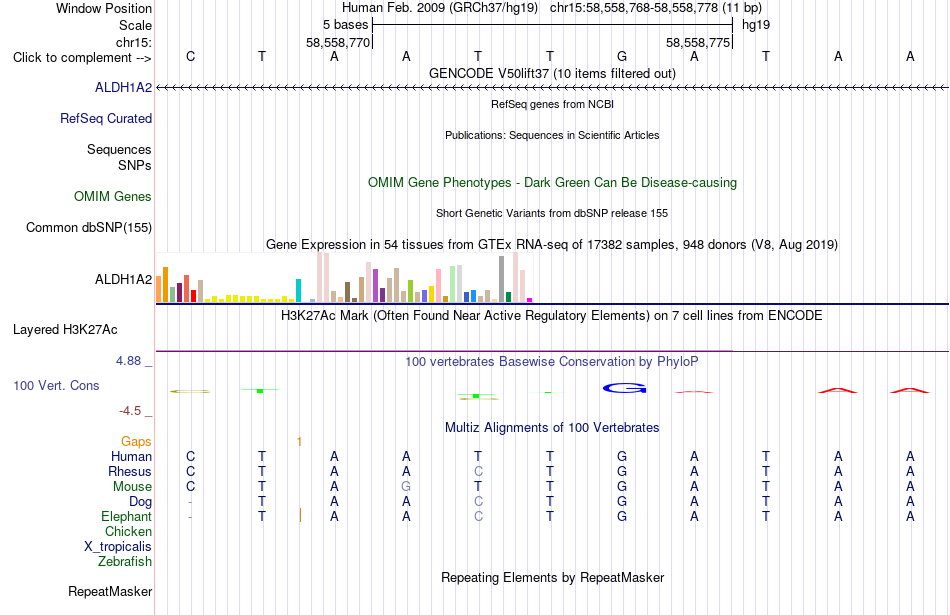Screen dimensions: 950x615
Task: Open the RefSeq Curated track label
Action: coord(106,119)
